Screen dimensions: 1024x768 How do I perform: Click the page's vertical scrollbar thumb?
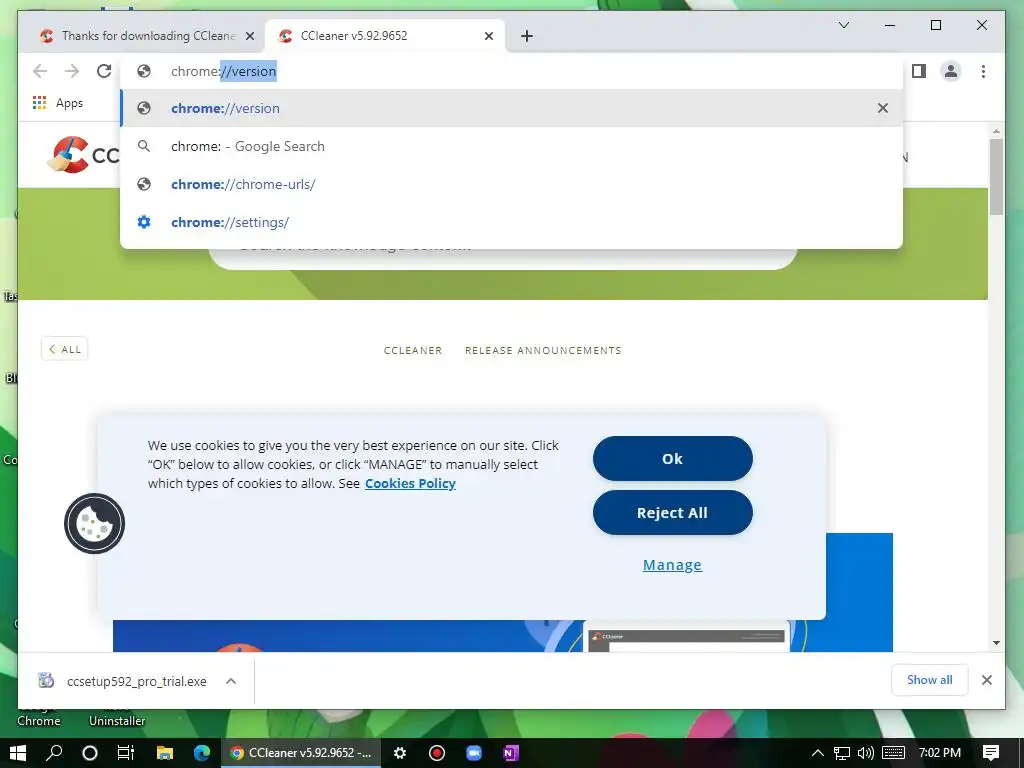tap(996, 176)
